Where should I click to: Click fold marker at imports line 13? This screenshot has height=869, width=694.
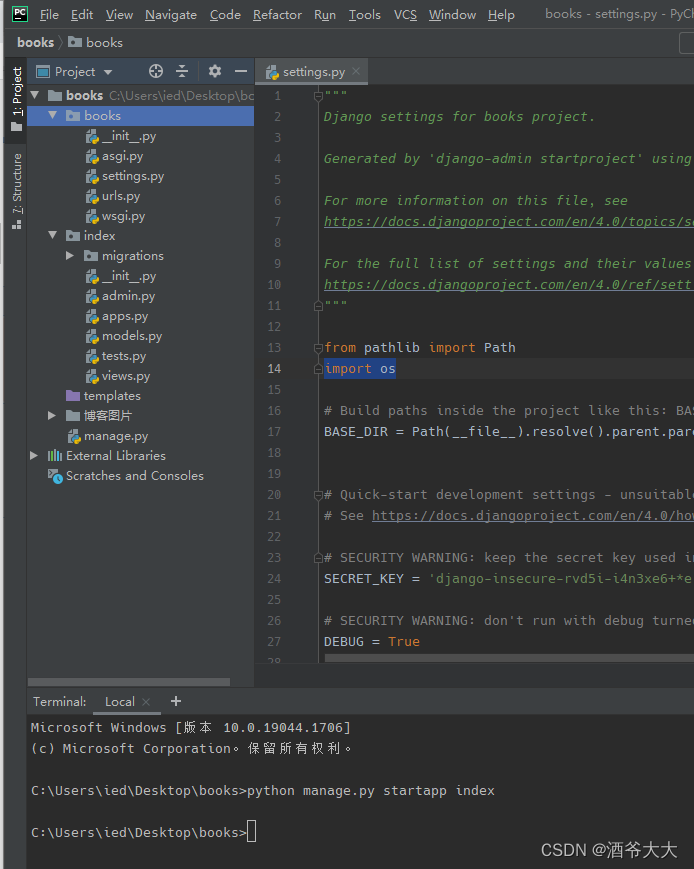(318, 348)
